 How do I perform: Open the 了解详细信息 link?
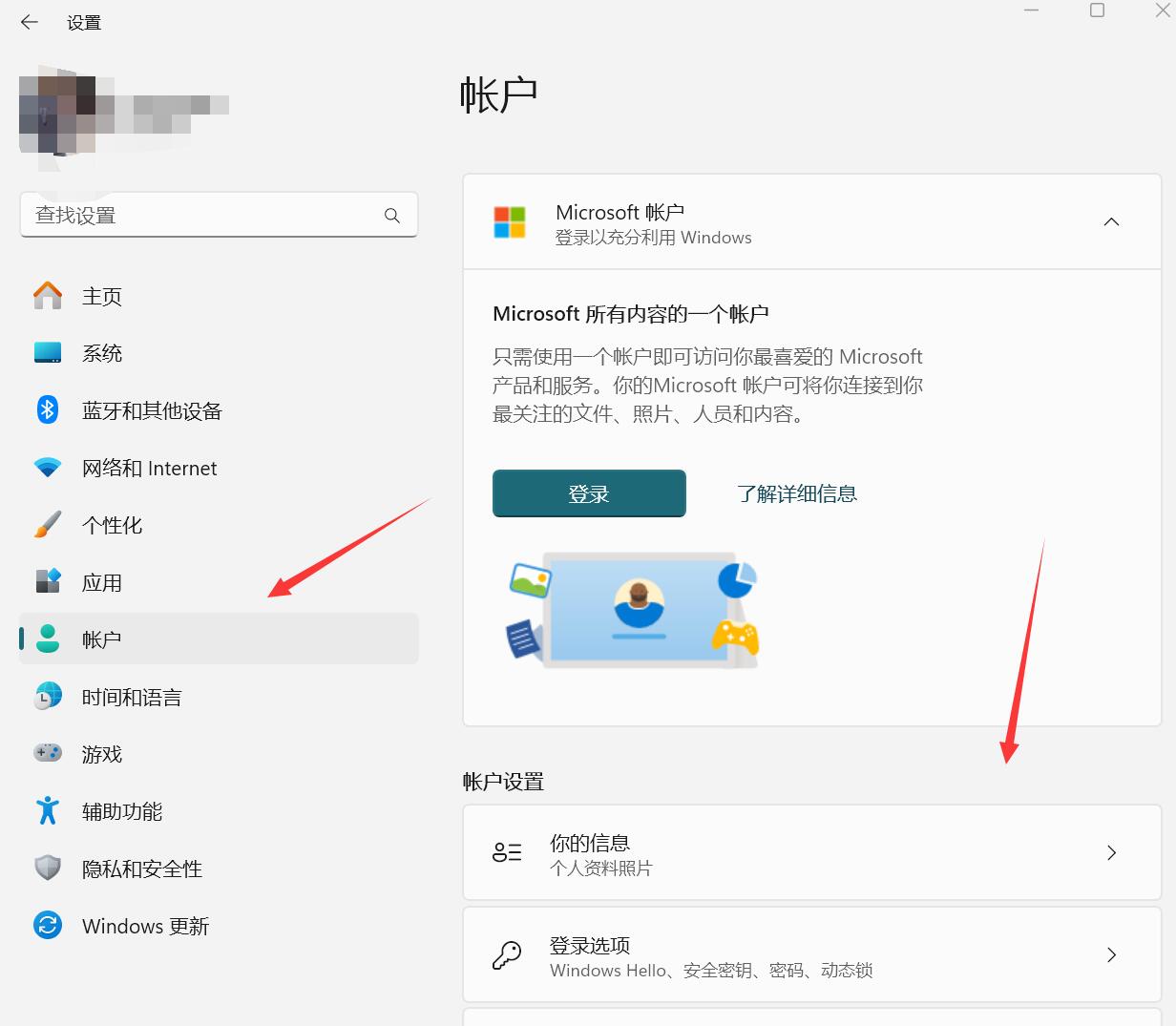click(797, 493)
